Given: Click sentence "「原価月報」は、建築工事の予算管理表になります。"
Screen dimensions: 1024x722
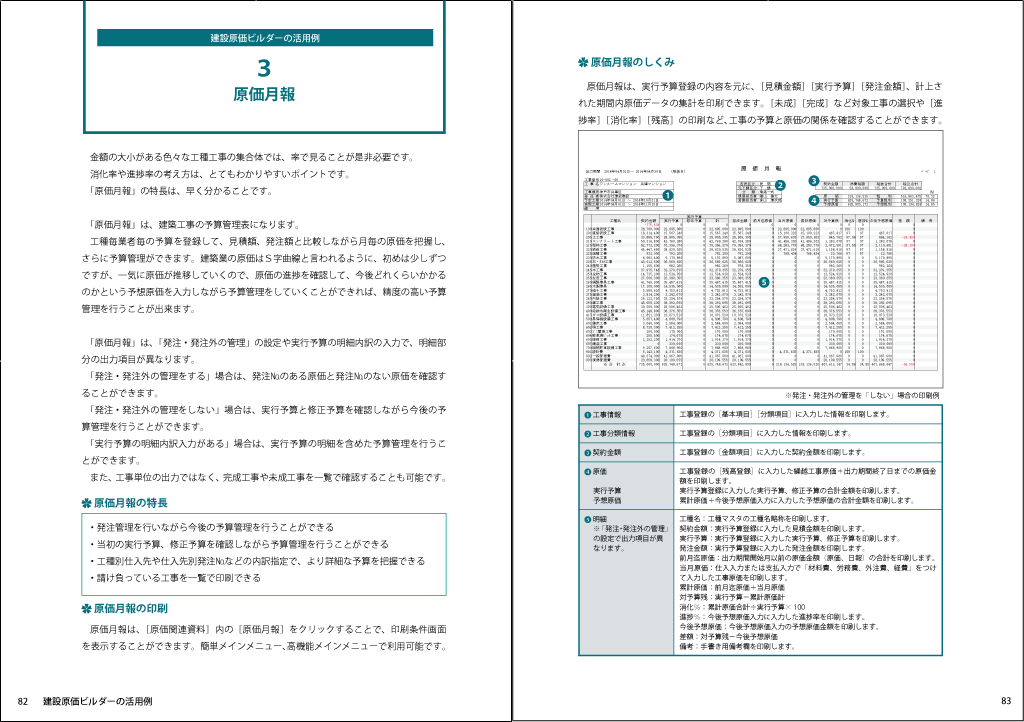Looking at the screenshot, I should [194, 225].
